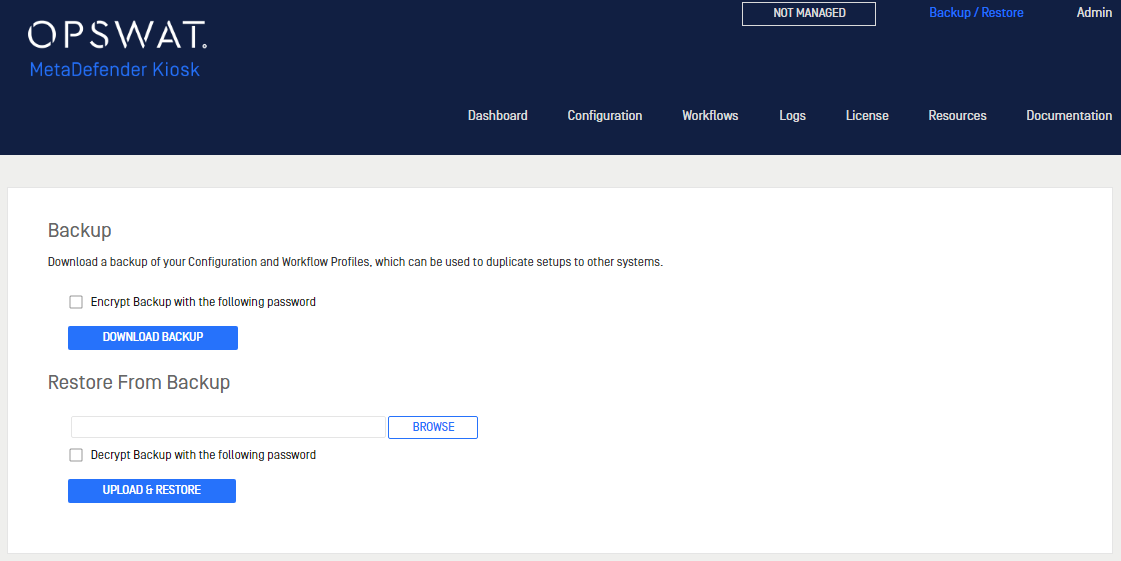Viewport: 1121px width, 561px height.
Task: Open the Logs section
Action: [792, 116]
